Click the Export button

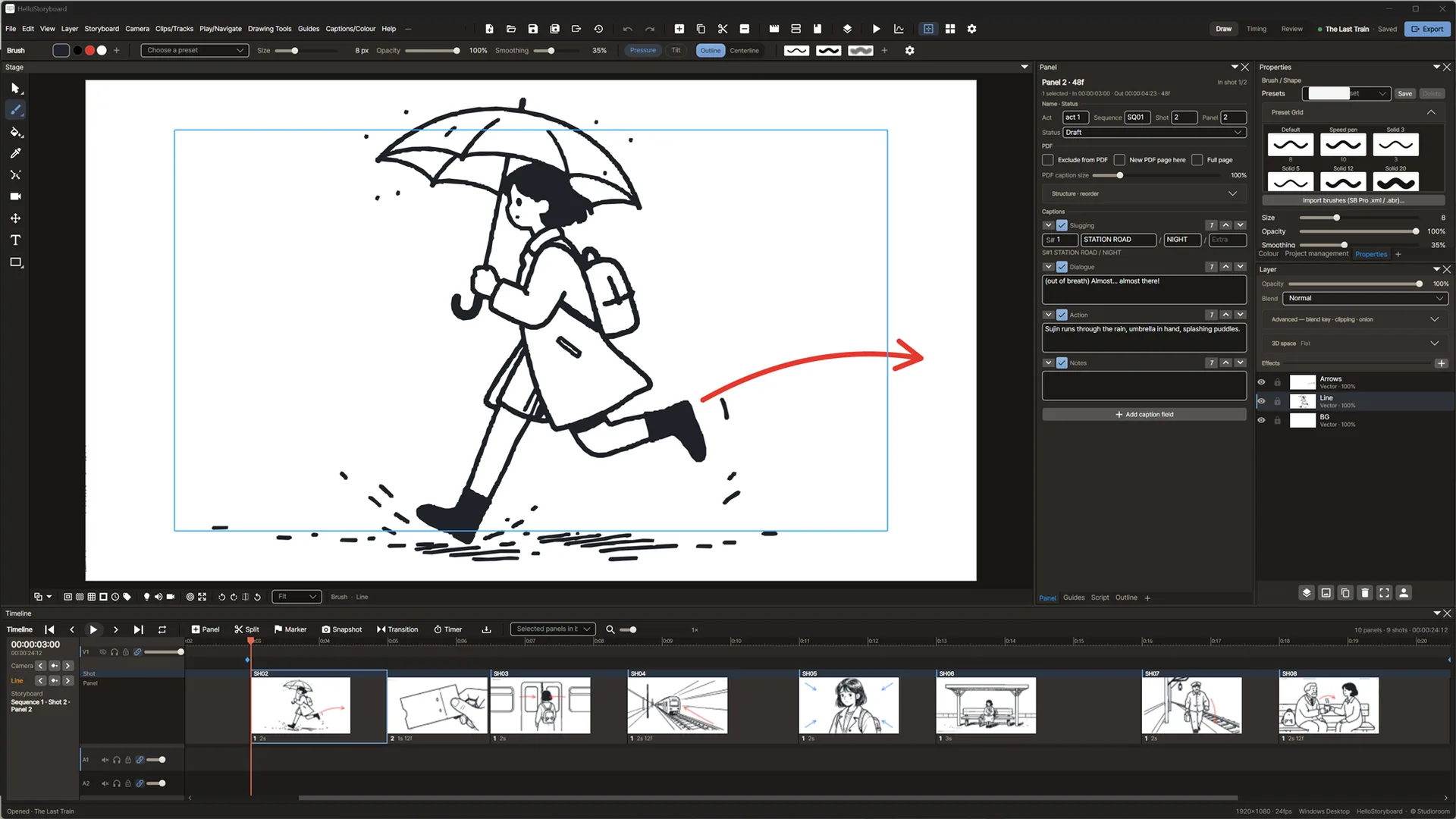[1427, 29]
